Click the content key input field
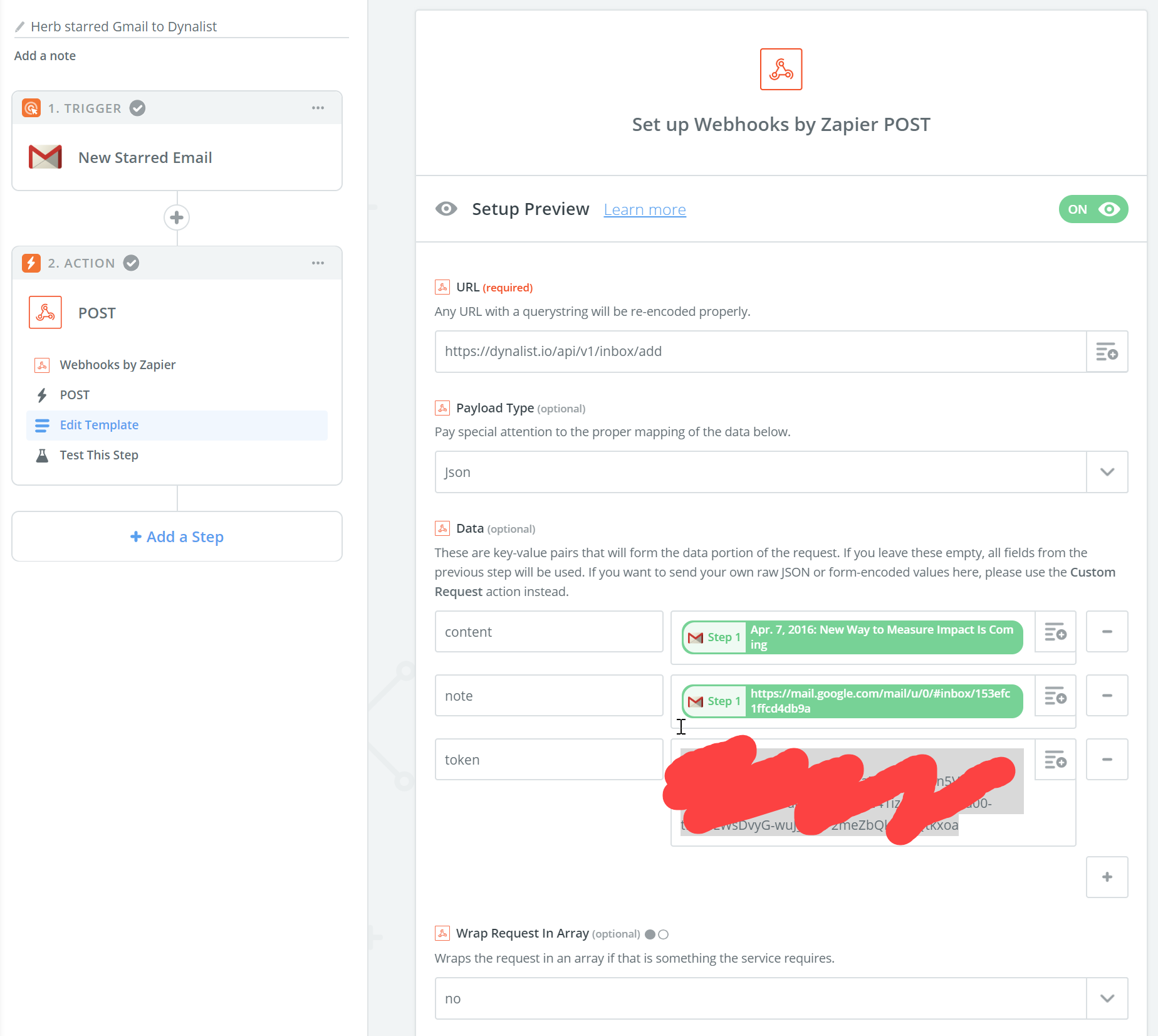 click(549, 632)
